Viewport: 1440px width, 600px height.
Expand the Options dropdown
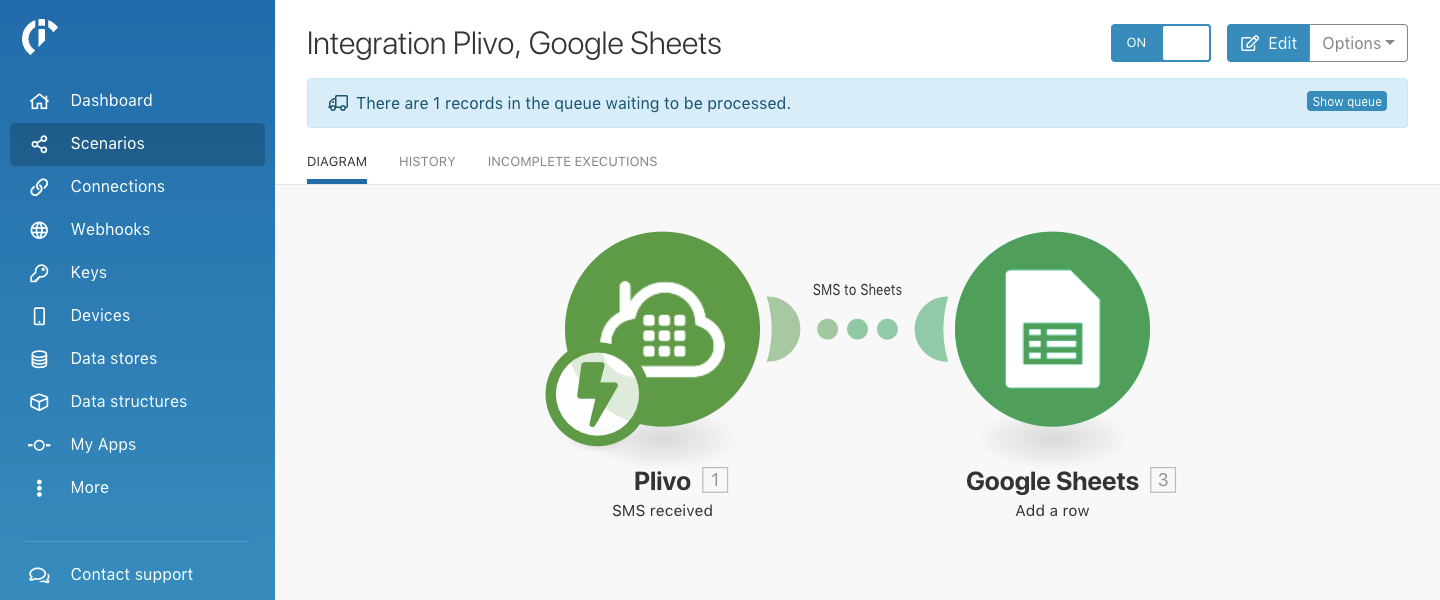[1358, 43]
